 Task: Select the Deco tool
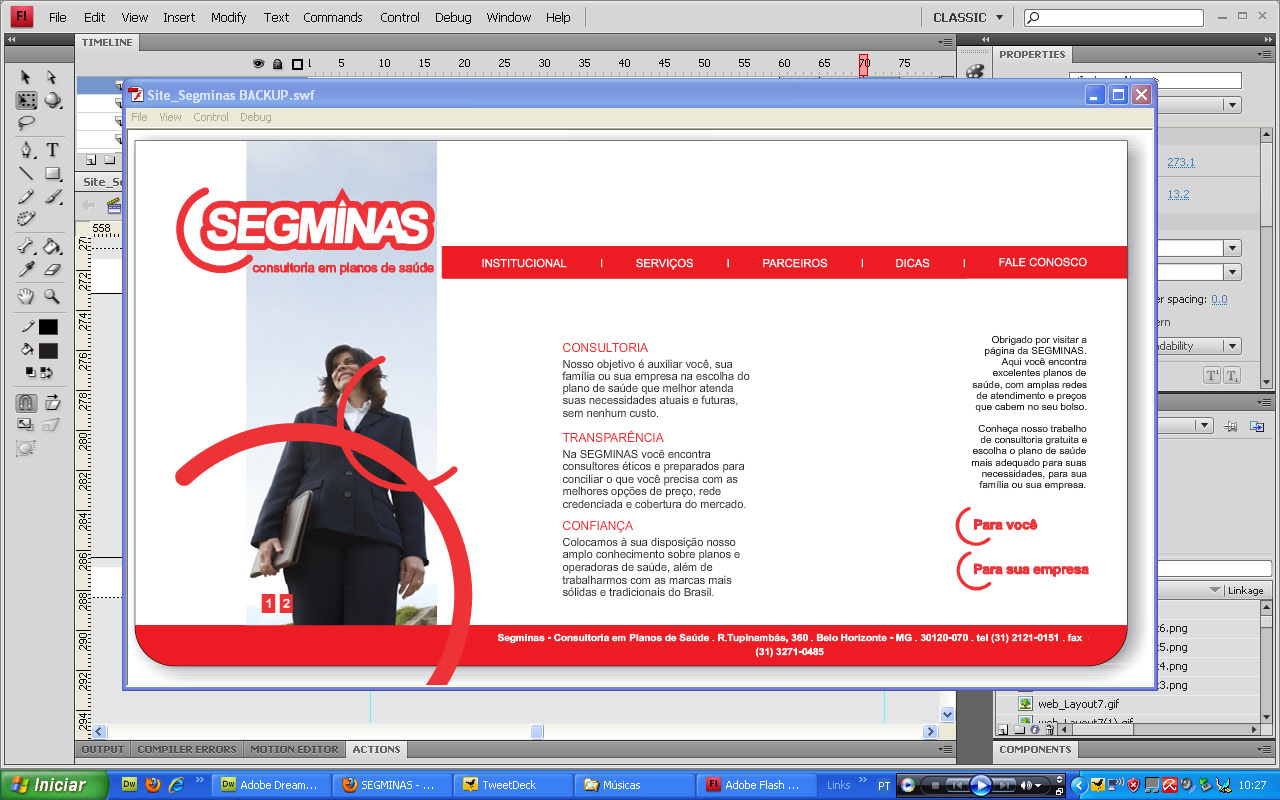[26, 219]
